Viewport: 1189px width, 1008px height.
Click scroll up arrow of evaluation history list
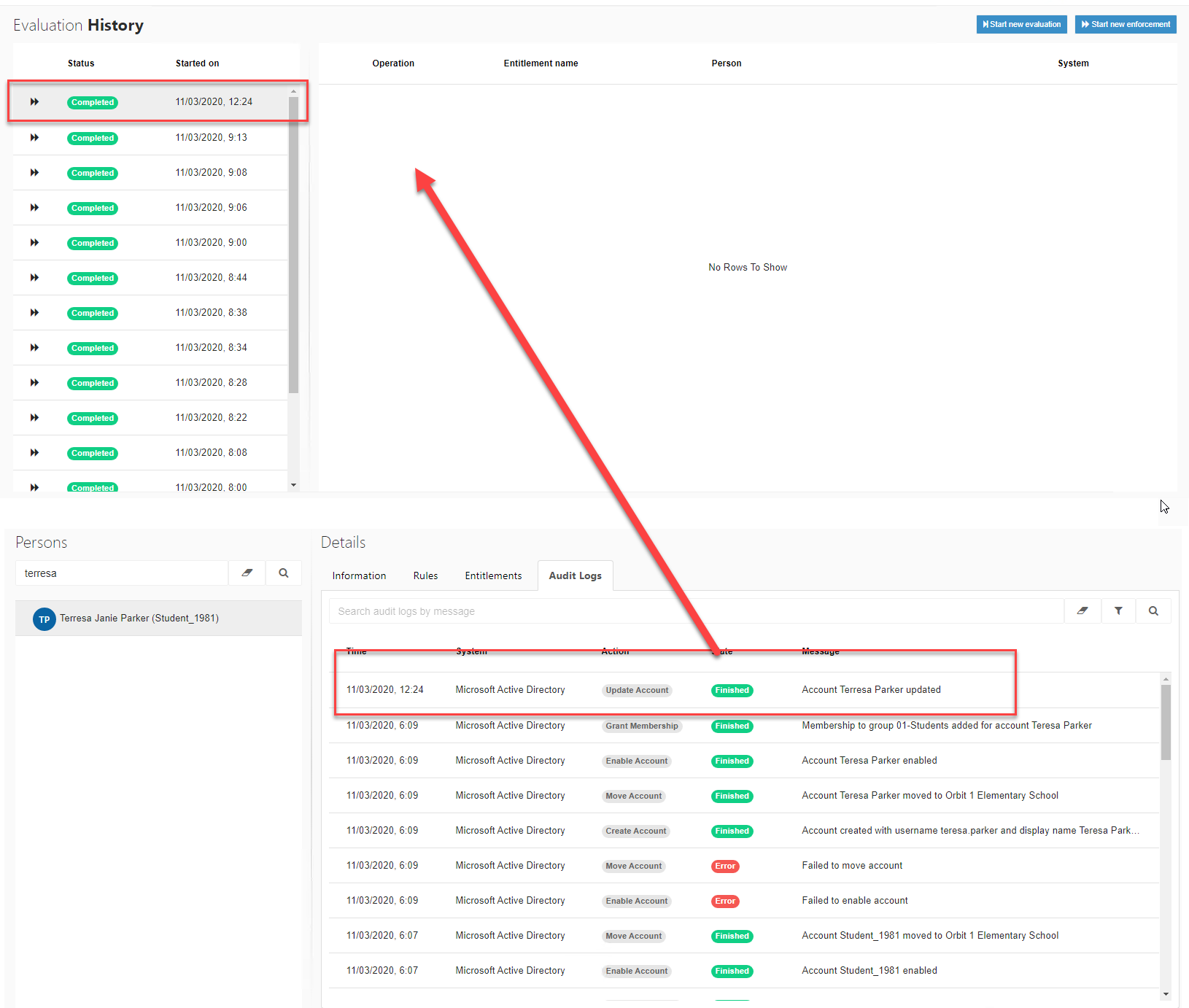tap(293, 92)
